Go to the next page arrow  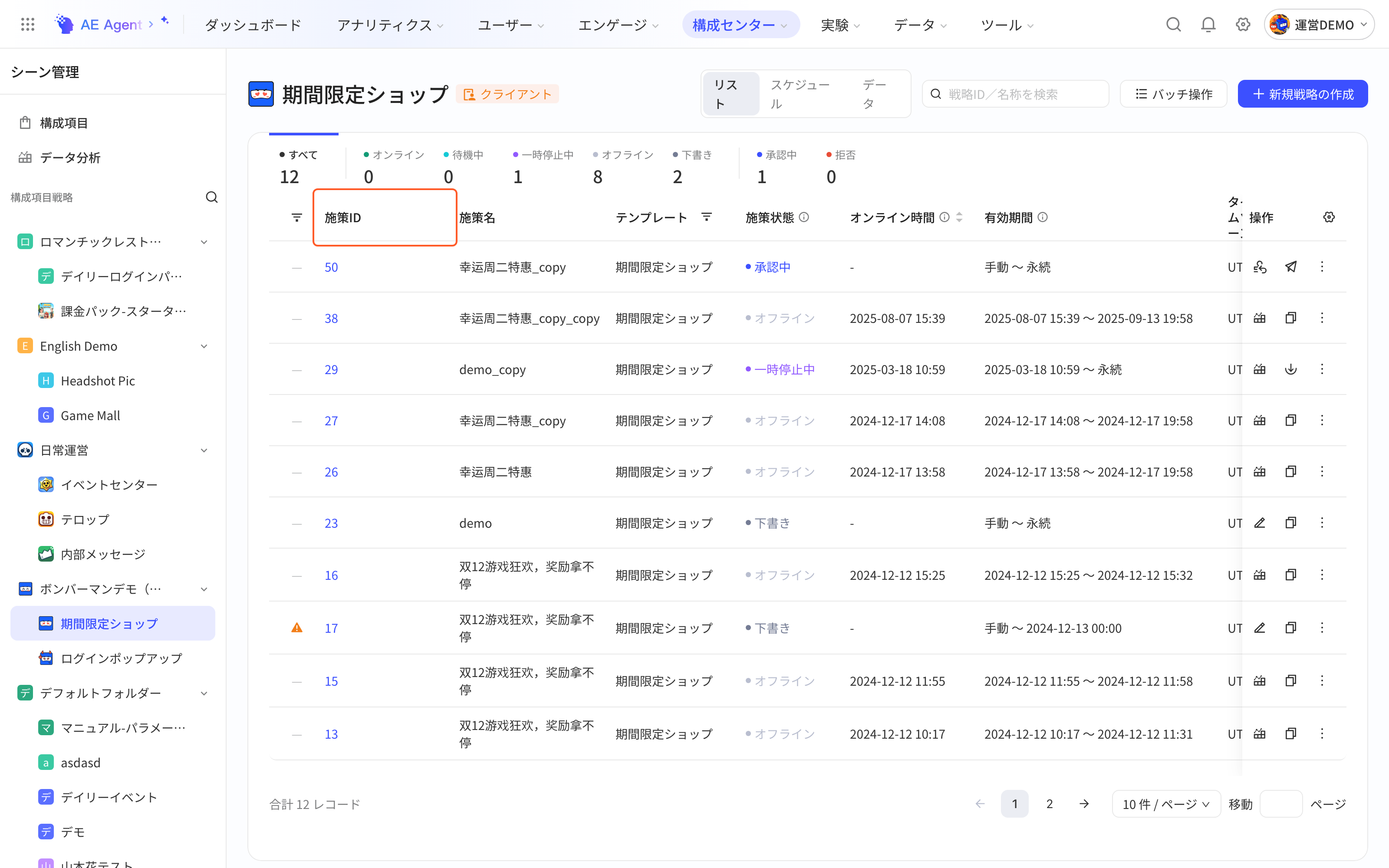[x=1084, y=804]
